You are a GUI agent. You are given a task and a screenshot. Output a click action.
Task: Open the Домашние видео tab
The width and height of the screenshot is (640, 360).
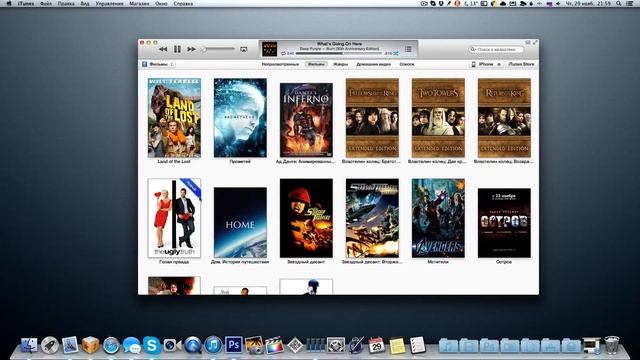[373, 64]
